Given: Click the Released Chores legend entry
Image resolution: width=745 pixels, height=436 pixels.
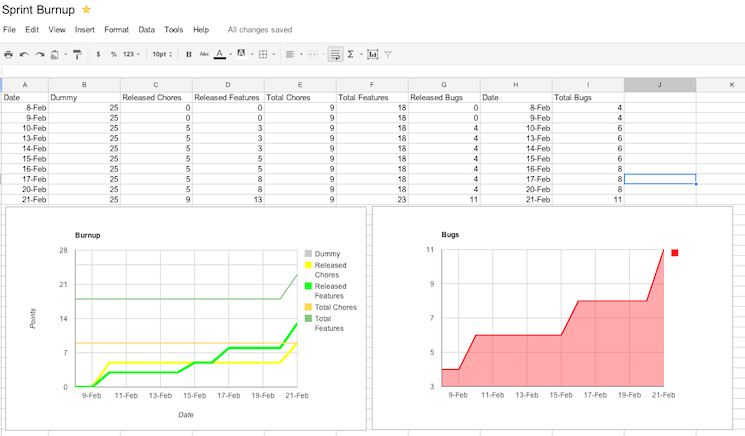Looking at the screenshot, I should [325, 270].
